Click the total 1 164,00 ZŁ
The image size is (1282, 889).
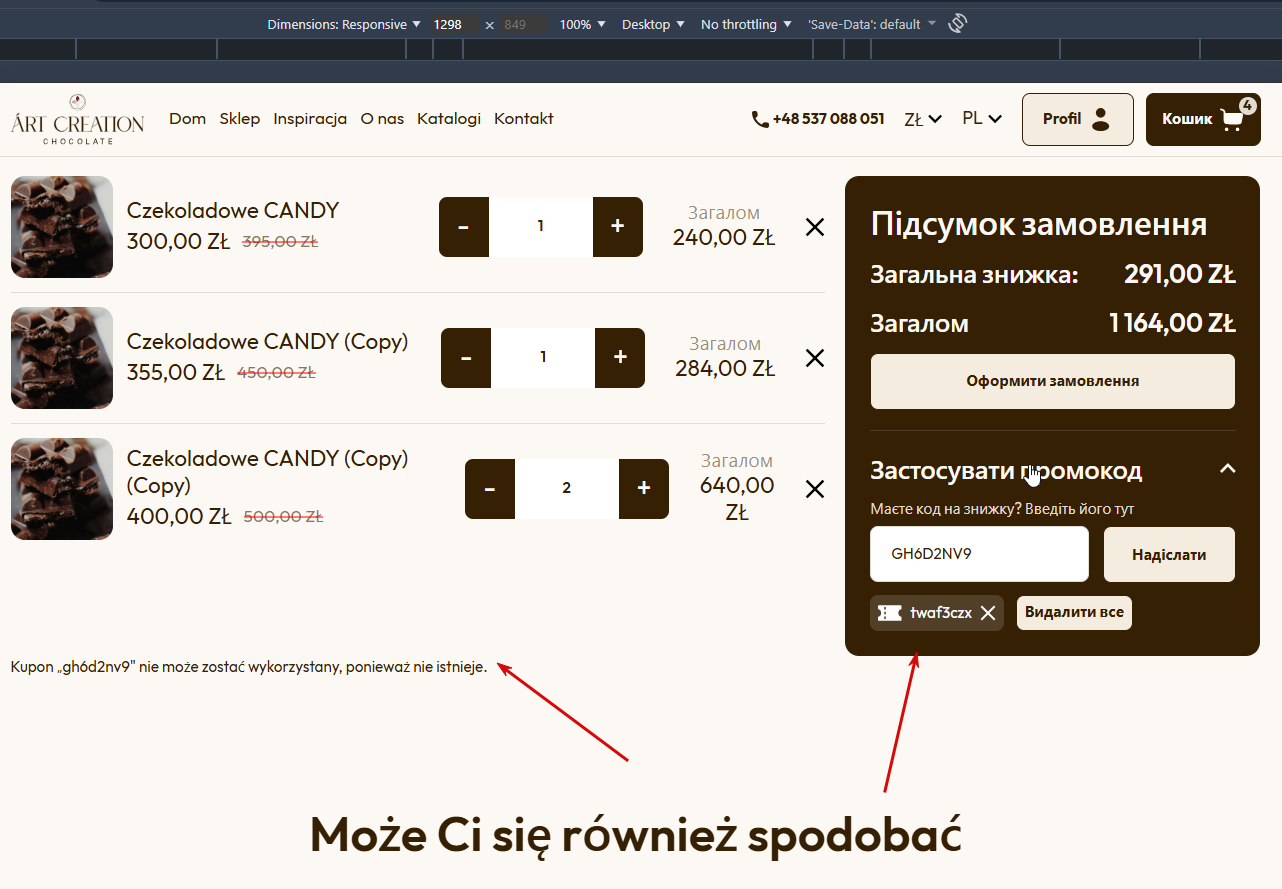[x=1172, y=323]
